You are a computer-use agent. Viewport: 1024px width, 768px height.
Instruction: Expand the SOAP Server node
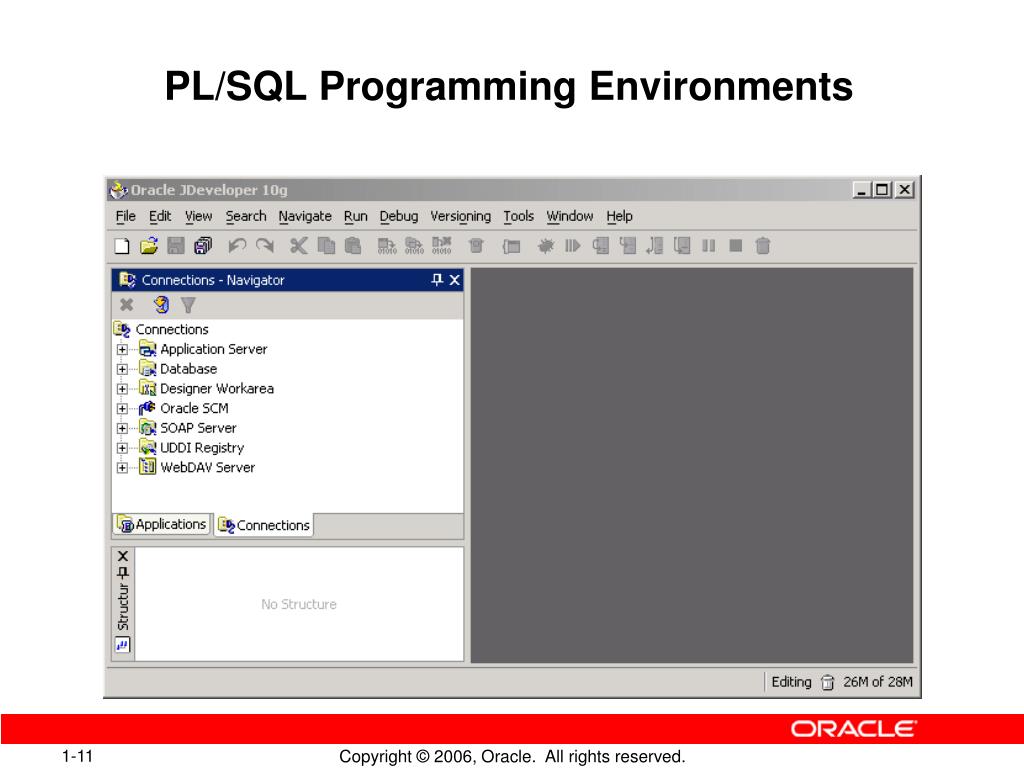(x=122, y=428)
